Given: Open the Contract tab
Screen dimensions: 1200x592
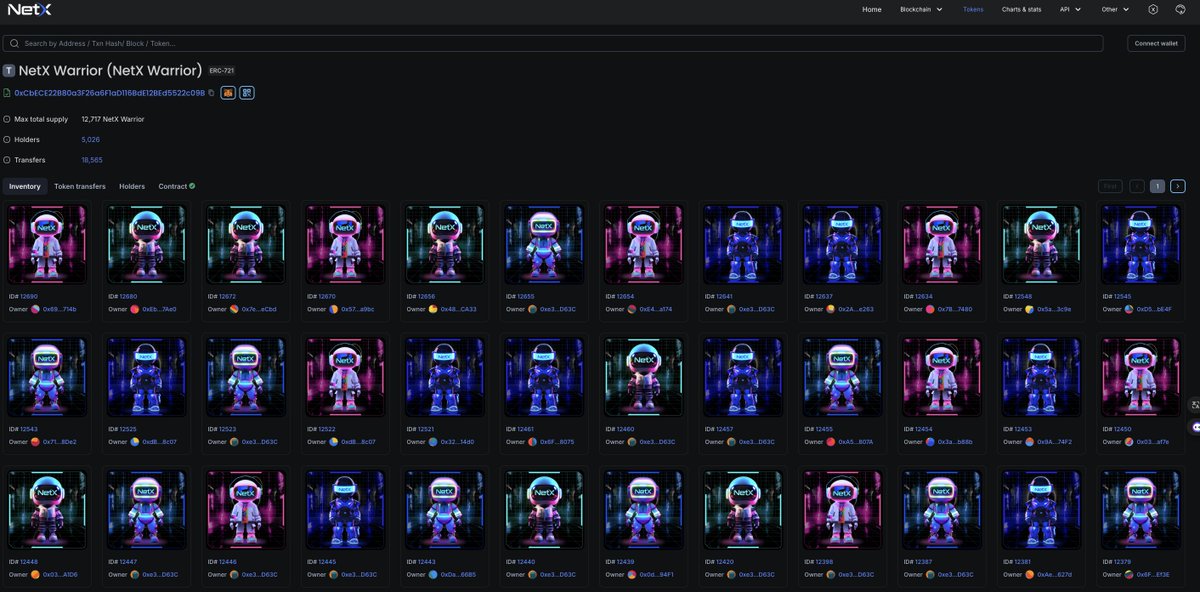Looking at the screenshot, I should click(176, 186).
